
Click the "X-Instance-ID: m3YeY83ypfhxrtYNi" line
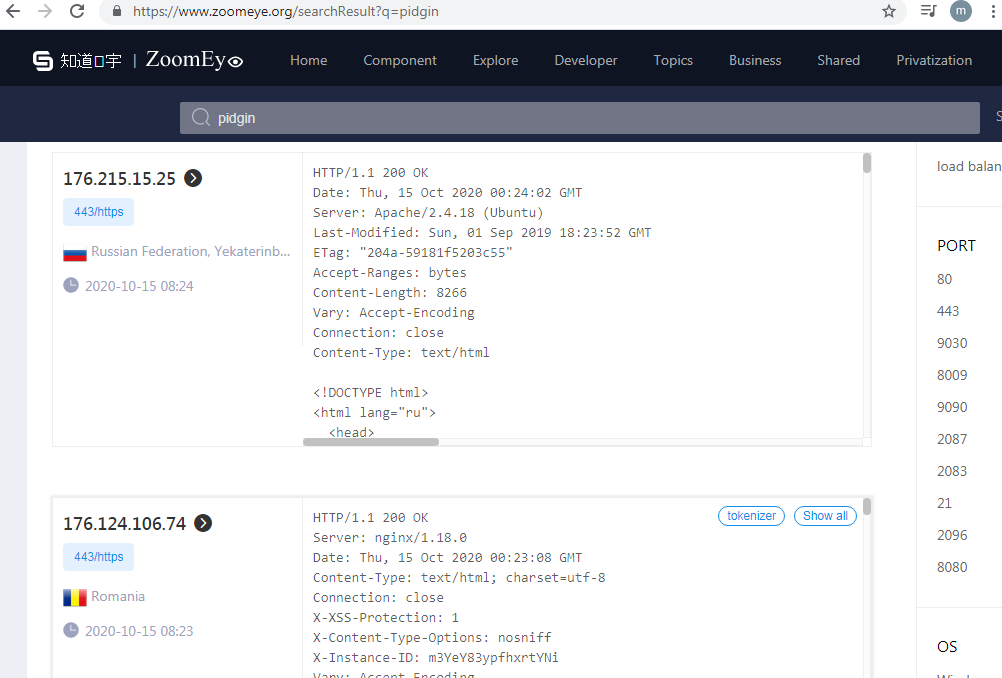436,657
